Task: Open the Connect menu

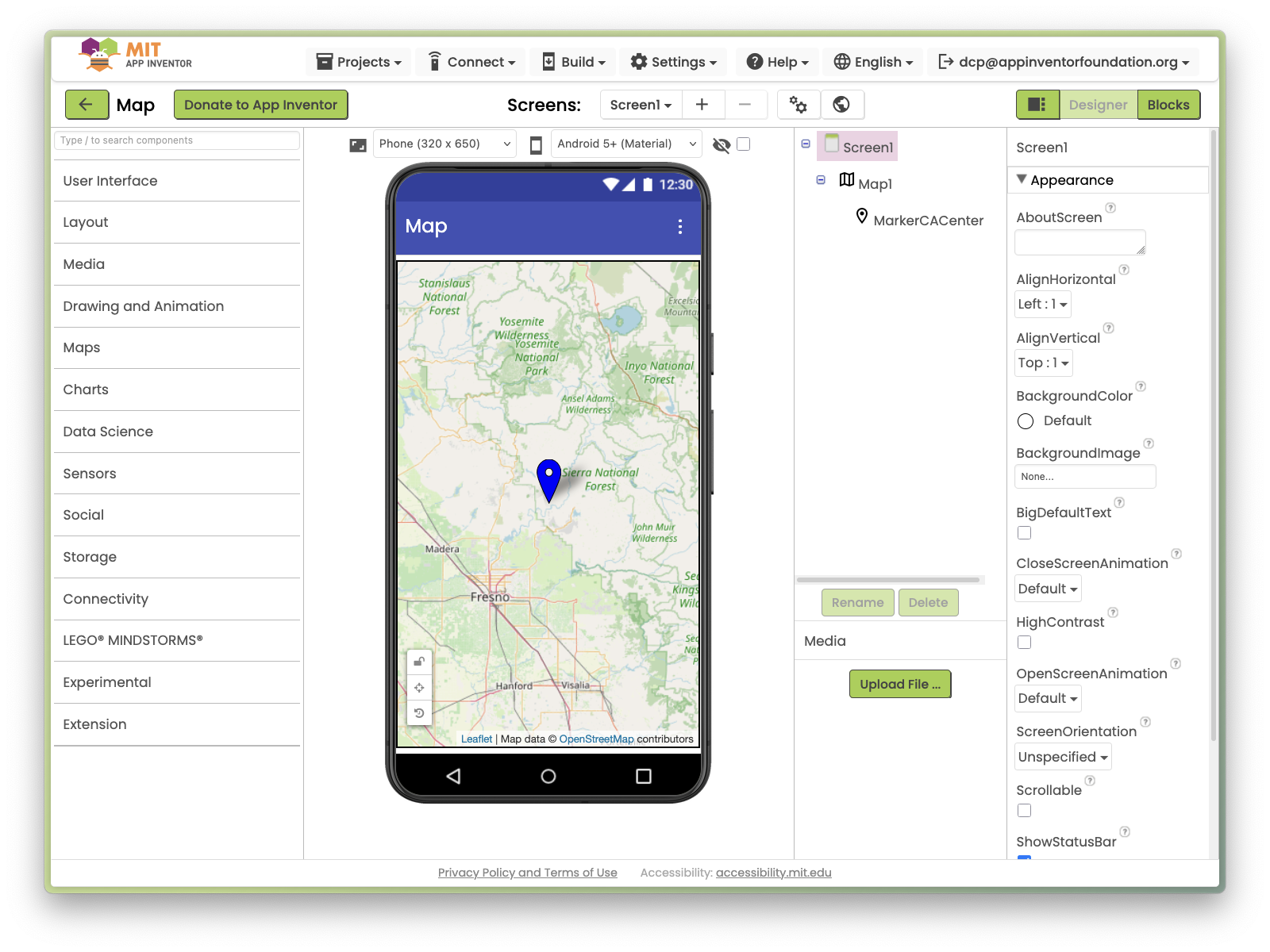Action: (471, 62)
